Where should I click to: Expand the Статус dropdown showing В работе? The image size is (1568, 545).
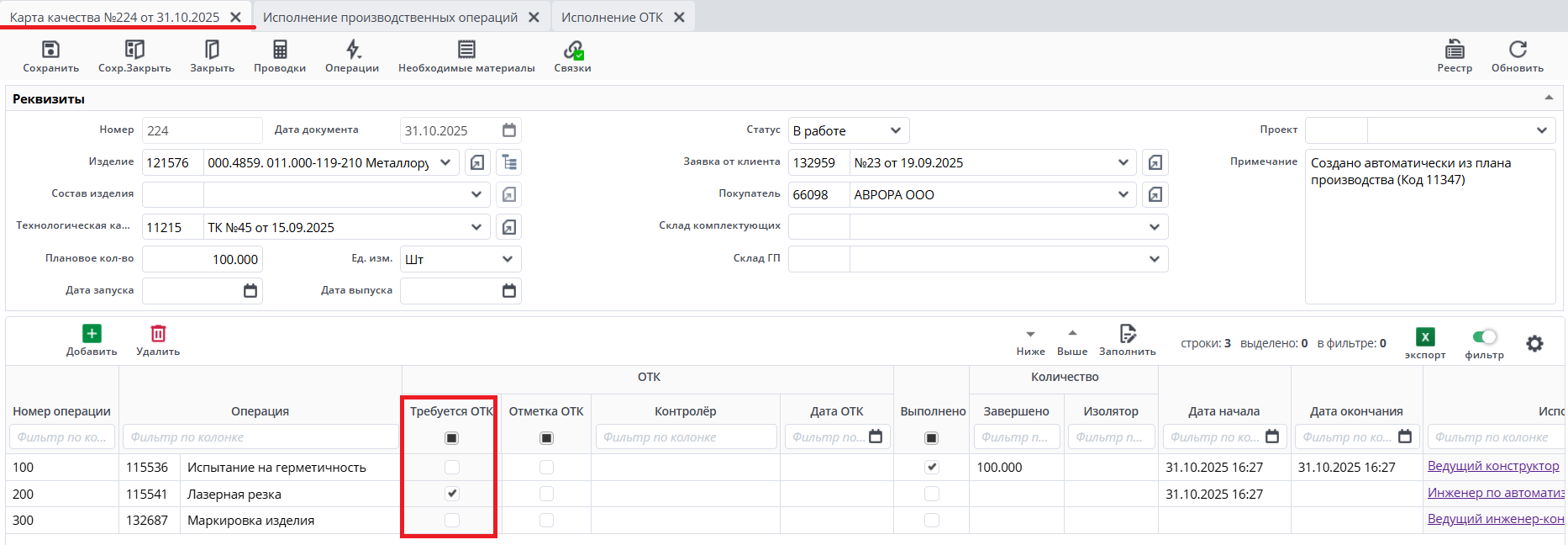895,130
